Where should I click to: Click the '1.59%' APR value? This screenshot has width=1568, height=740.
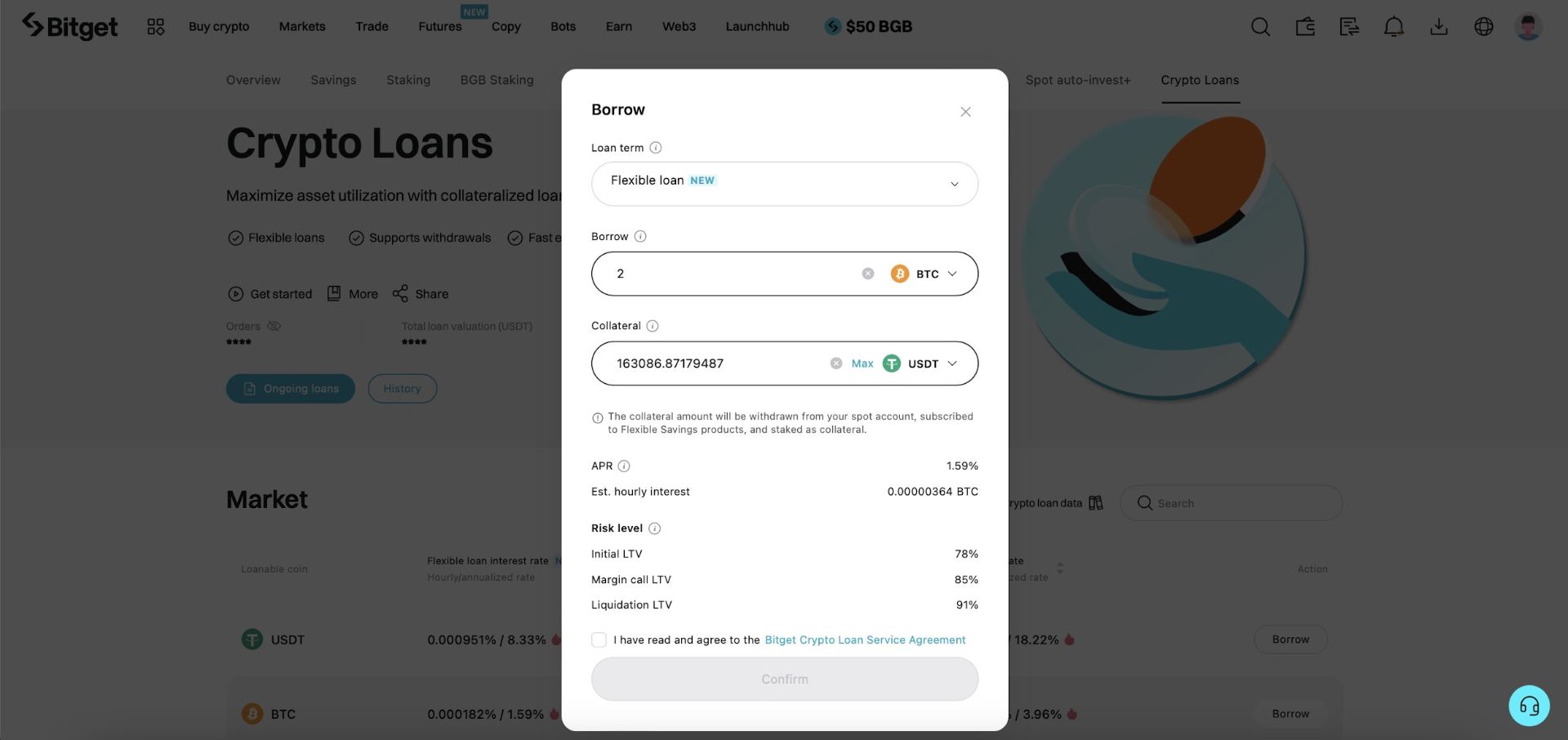pyautogui.click(x=962, y=466)
